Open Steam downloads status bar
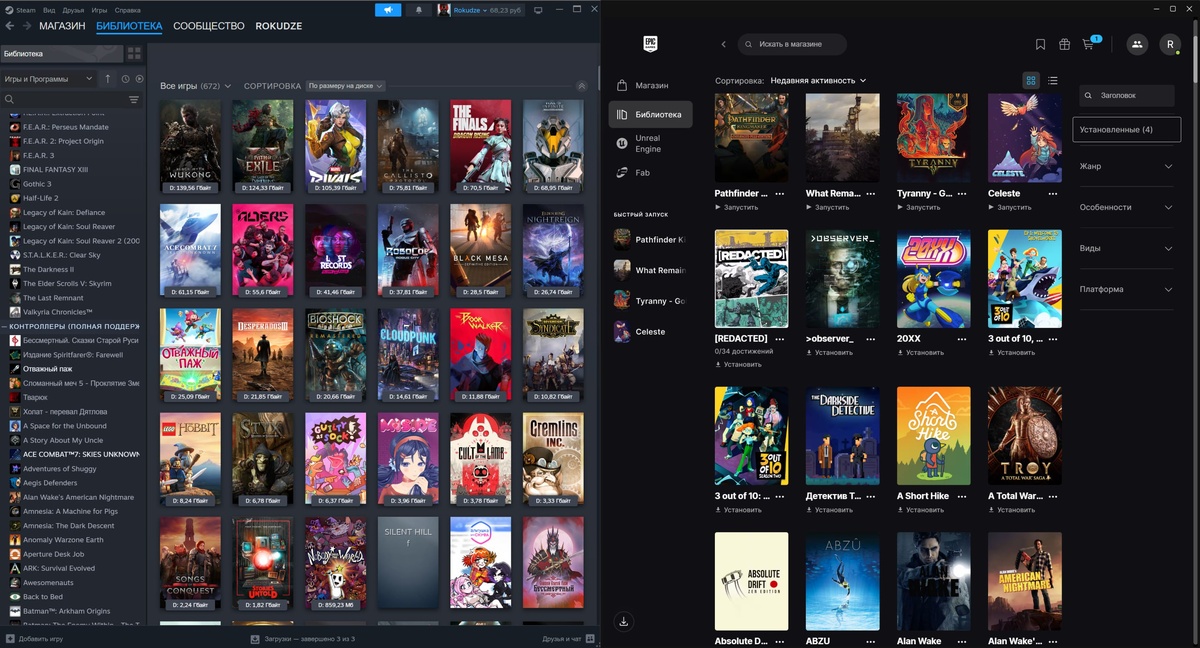 pyautogui.click(x=303, y=638)
